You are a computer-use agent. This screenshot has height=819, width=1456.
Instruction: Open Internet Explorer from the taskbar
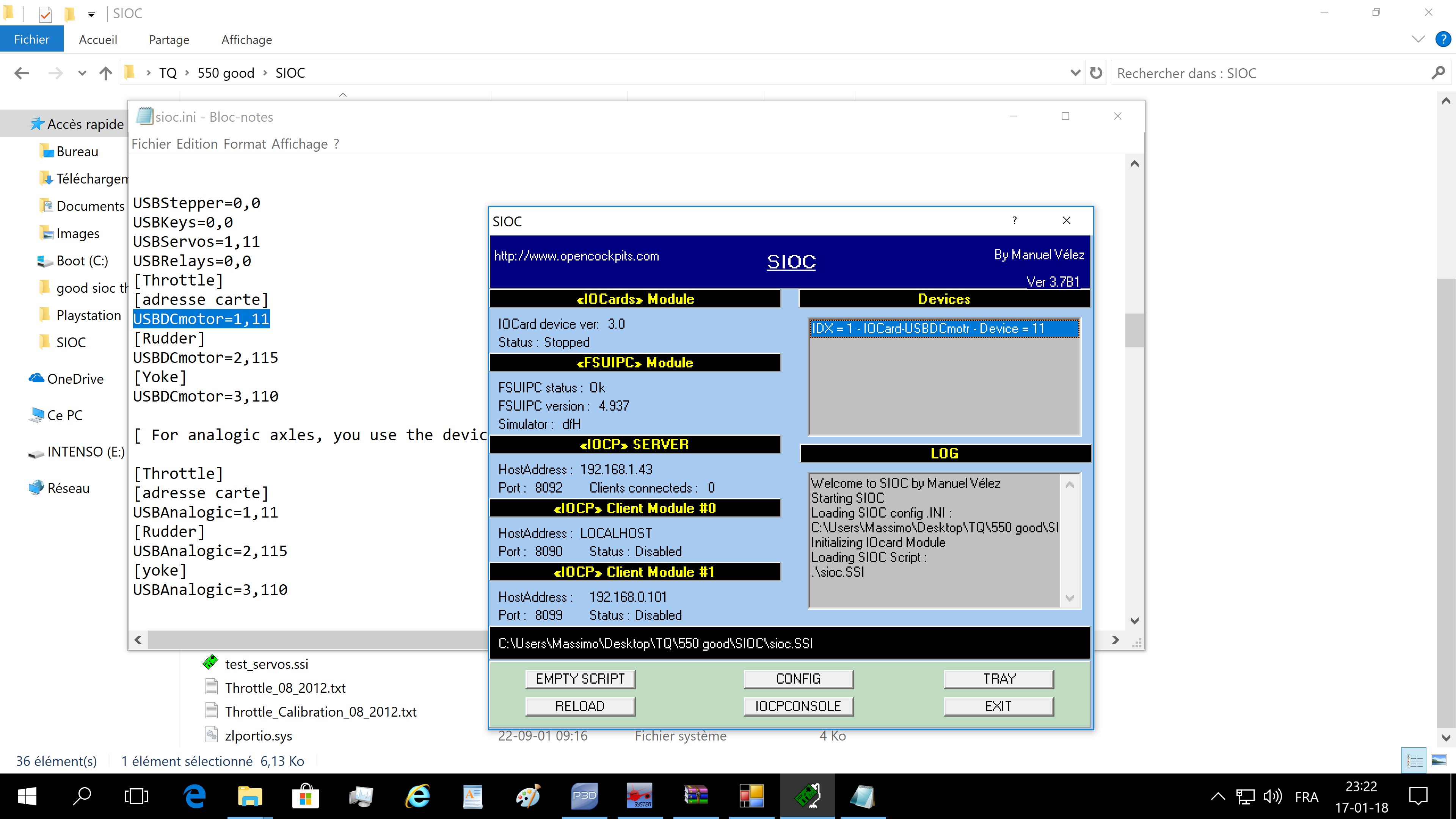tap(418, 796)
